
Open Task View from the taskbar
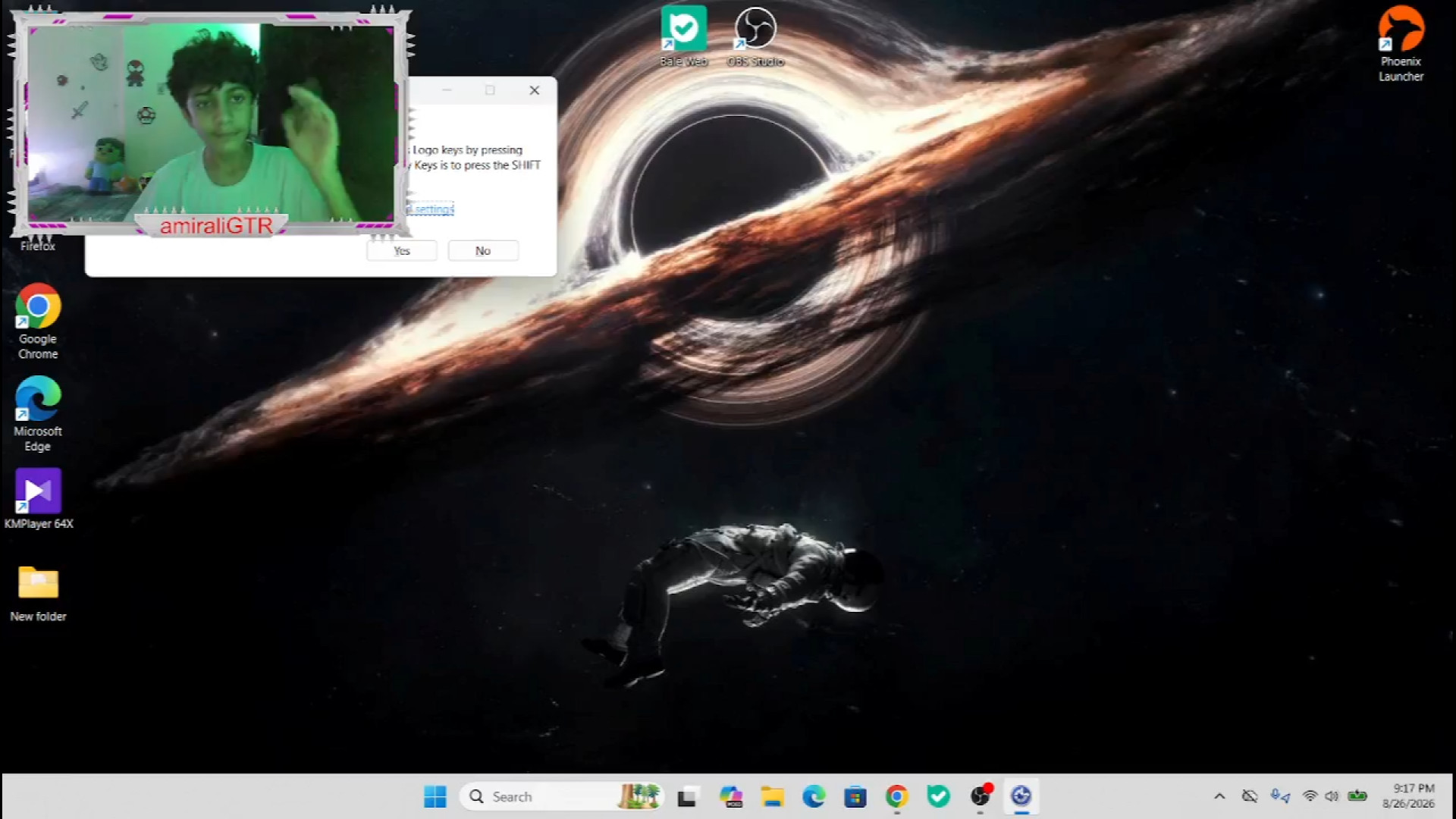(x=687, y=796)
